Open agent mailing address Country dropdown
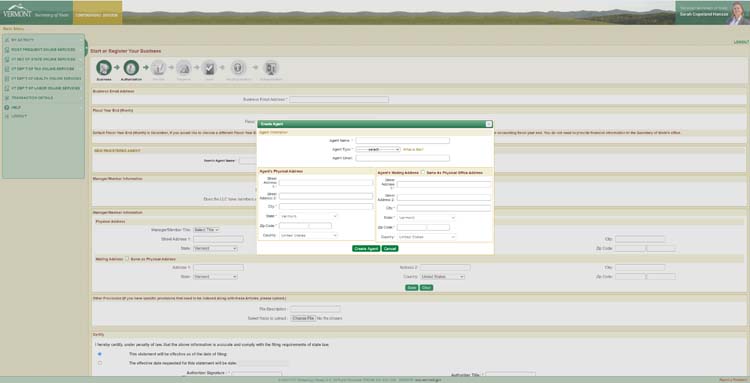This screenshot has width=750, height=383. (426, 237)
